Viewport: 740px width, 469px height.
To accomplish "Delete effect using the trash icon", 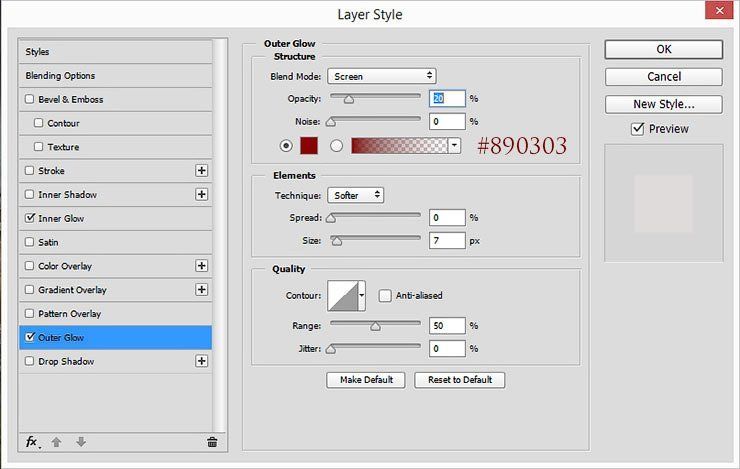I will click(212, 442).
